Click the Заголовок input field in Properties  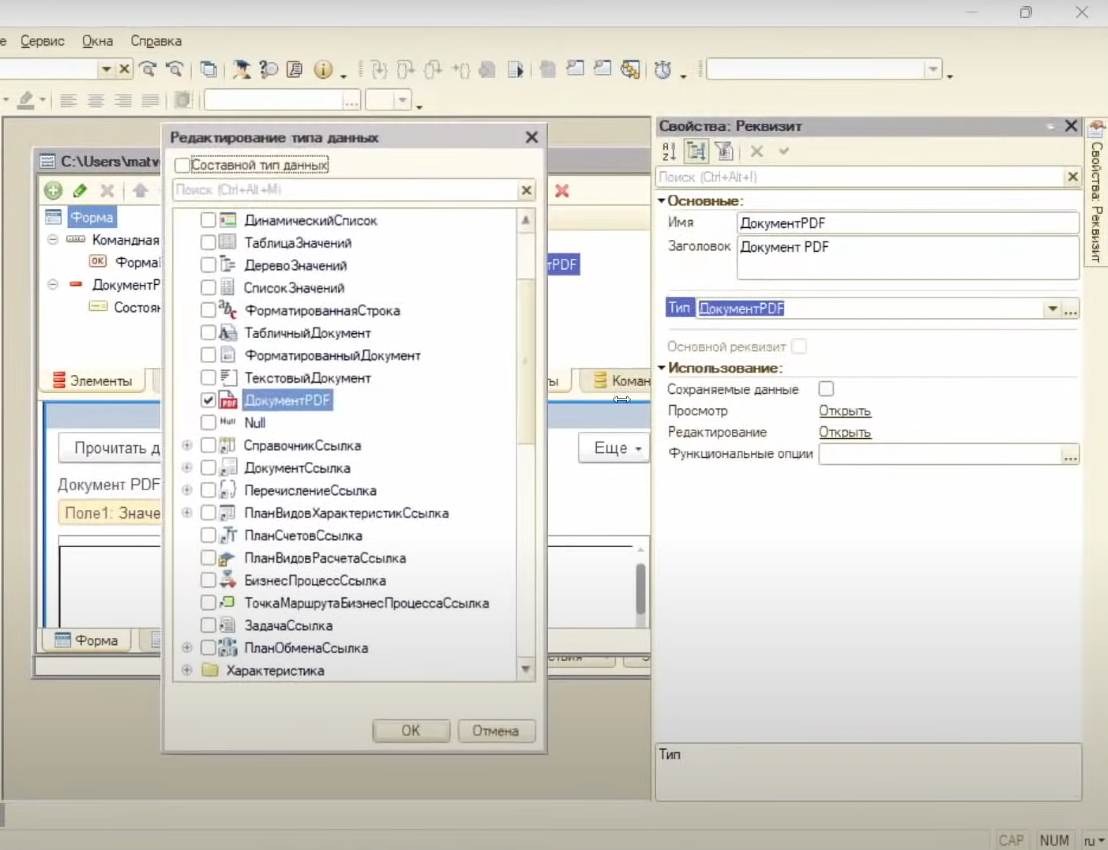907,257
